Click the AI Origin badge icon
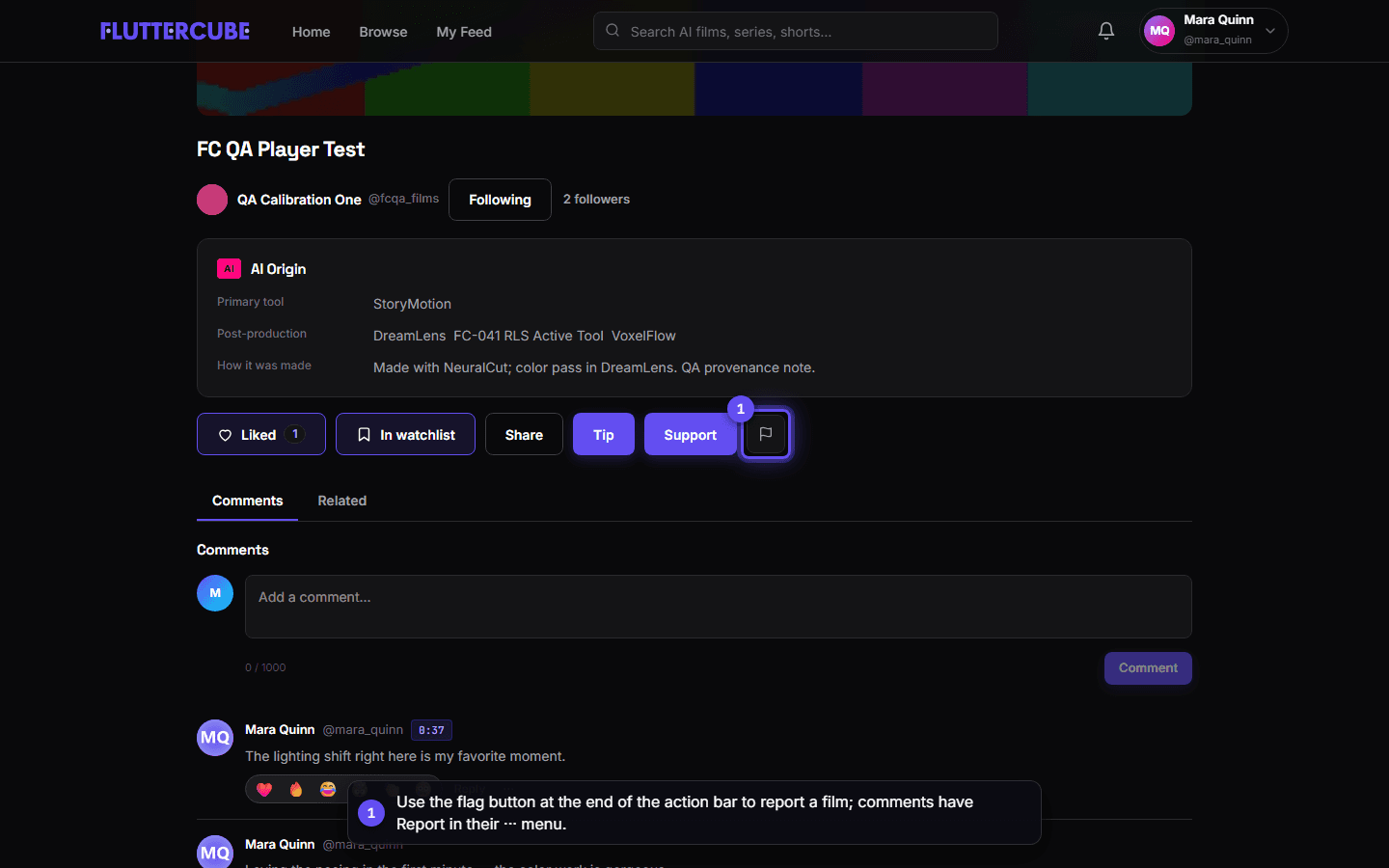 coord(229,269)
